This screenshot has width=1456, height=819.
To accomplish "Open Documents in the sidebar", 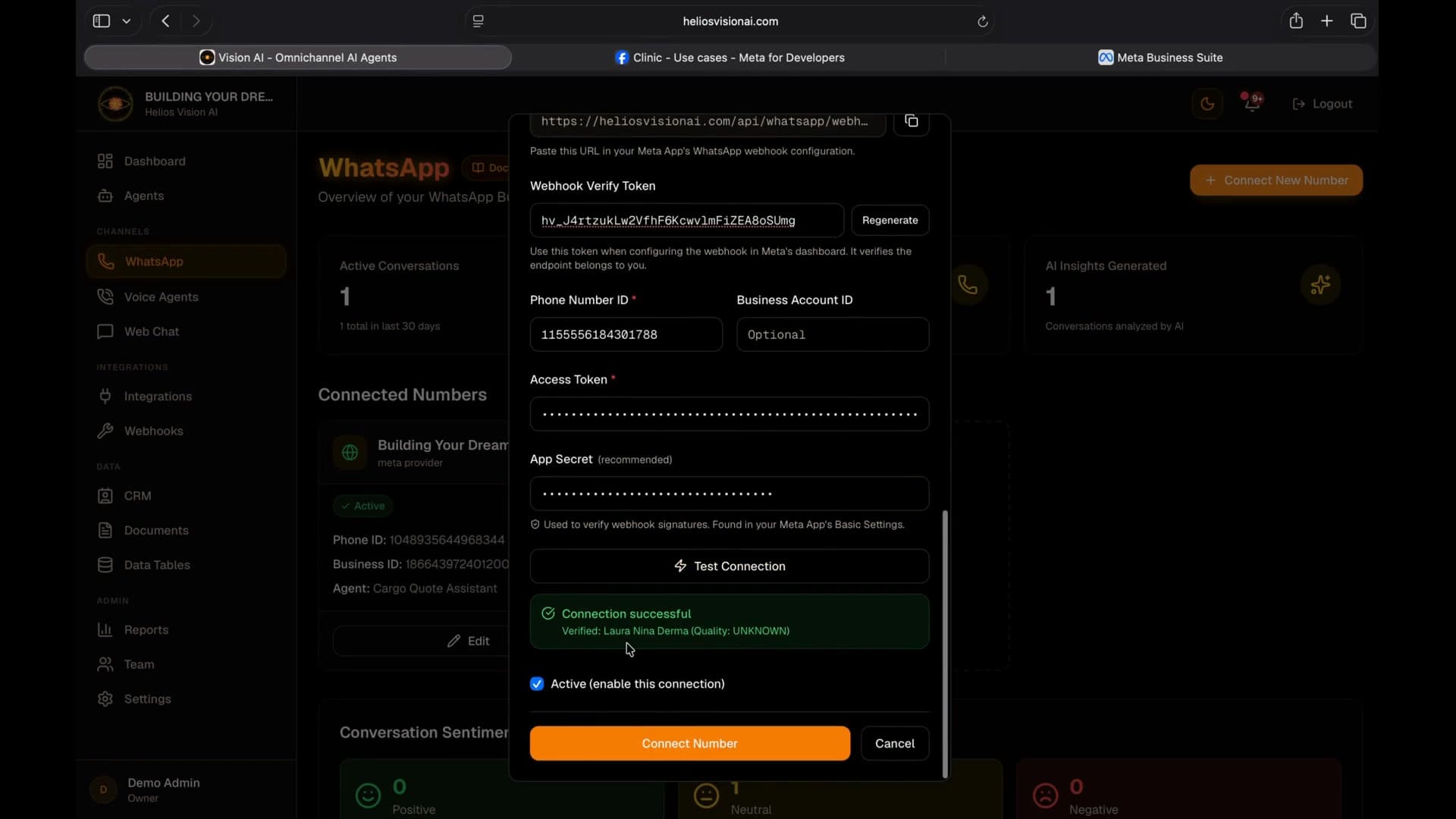I will [x=185, y=530].
